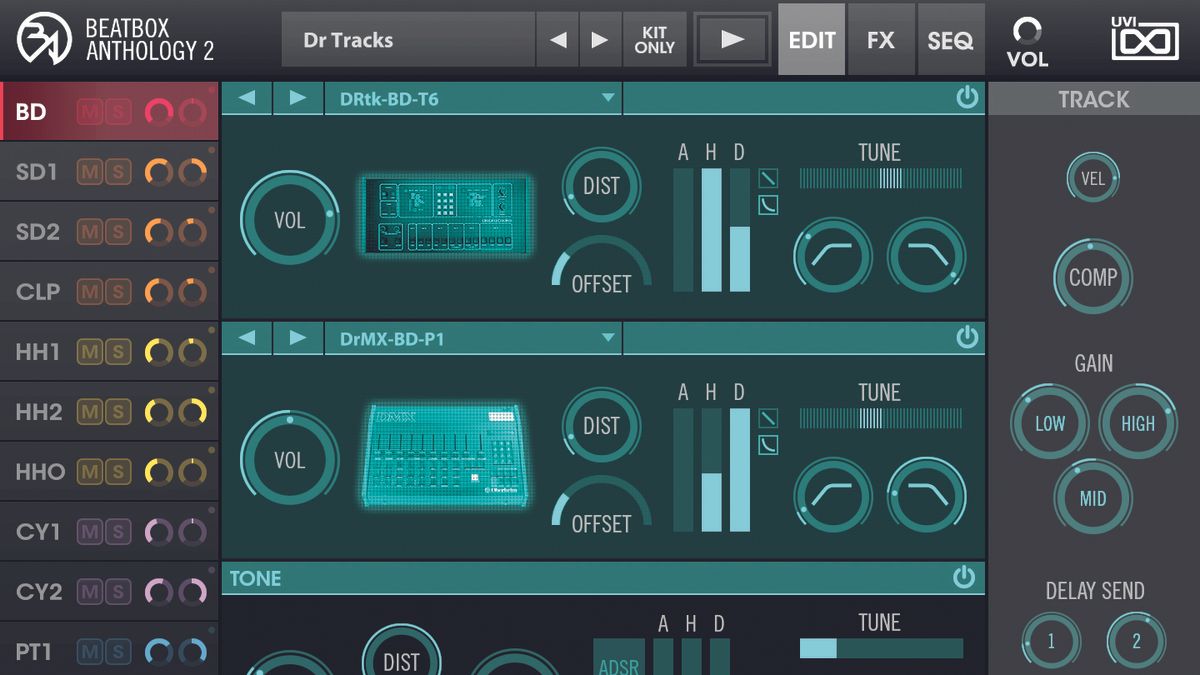The image size is (1200, 675).
Task: Adjust the TUNE slider on the top layer
Action: pyautogui.click(x=880, y=178)
